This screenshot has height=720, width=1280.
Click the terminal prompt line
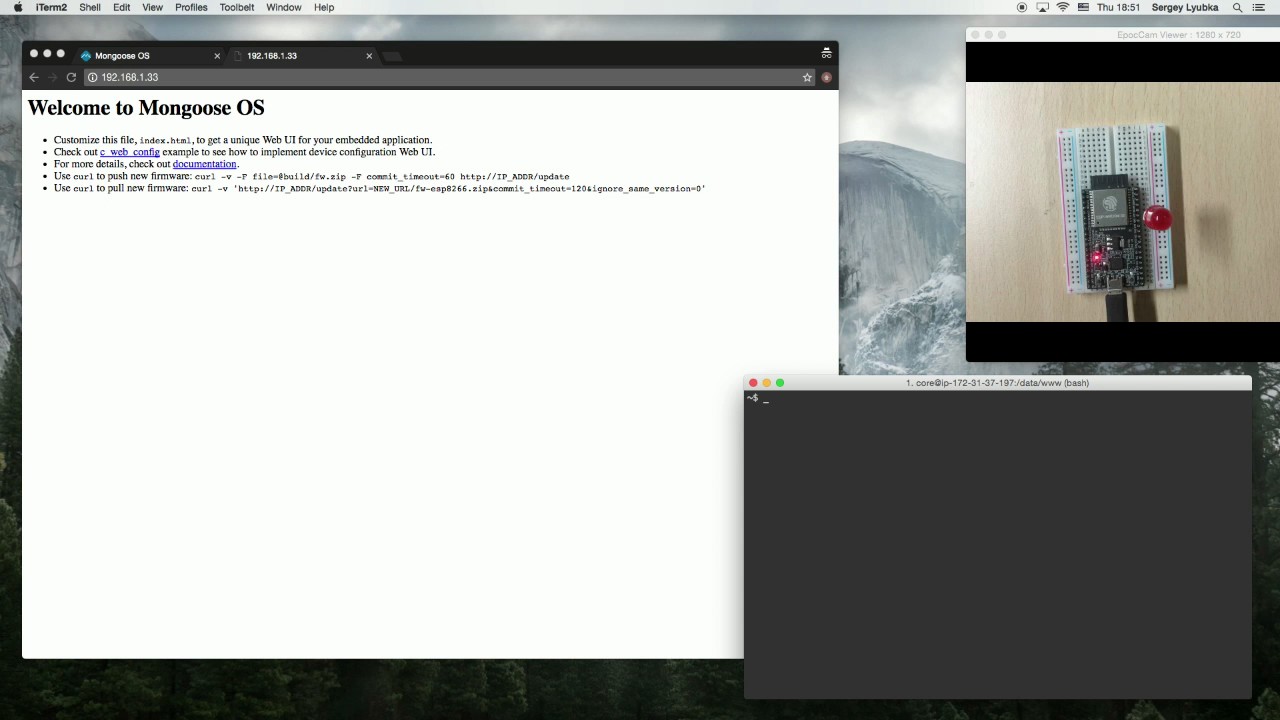click(758, 398)
